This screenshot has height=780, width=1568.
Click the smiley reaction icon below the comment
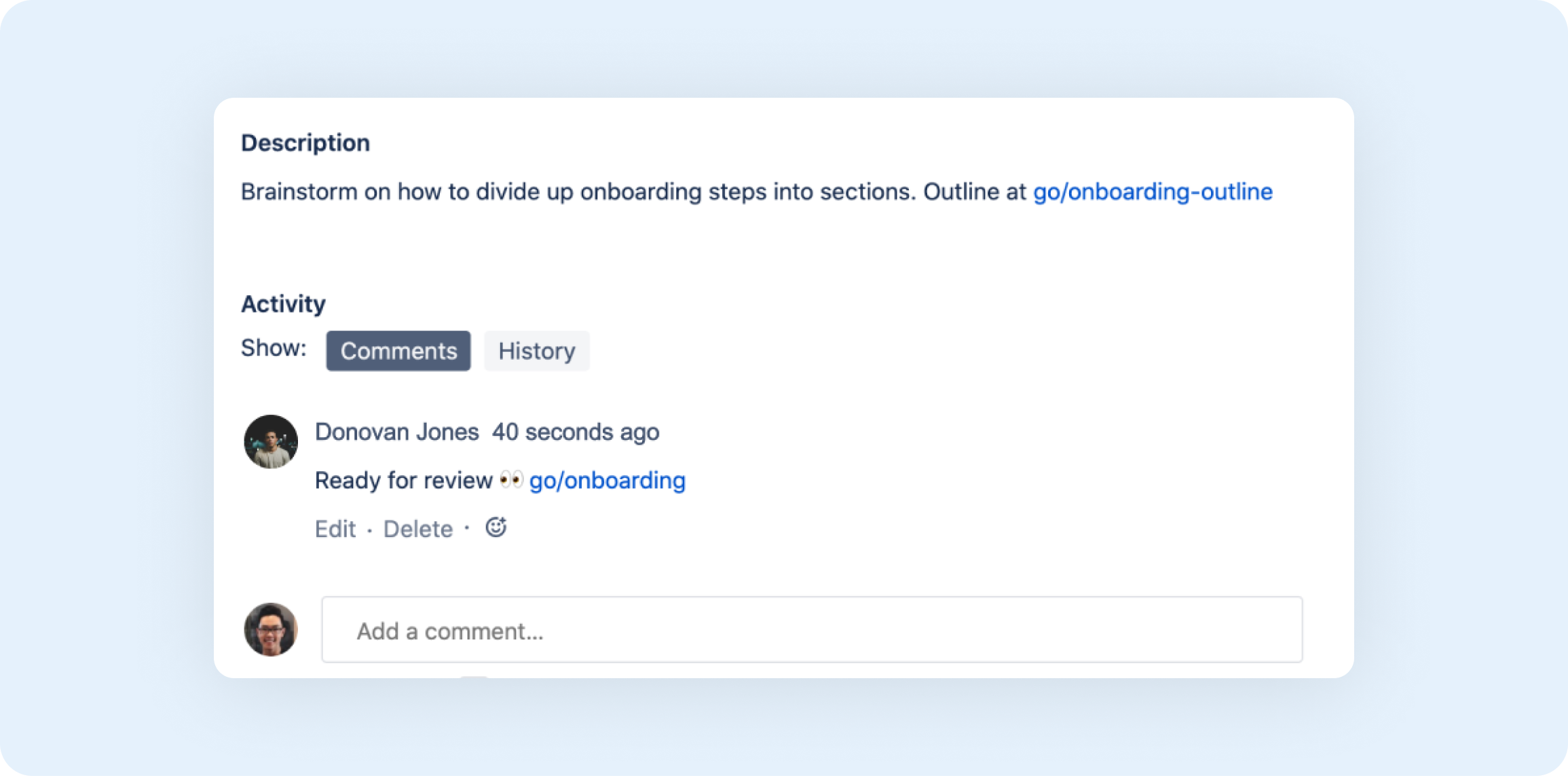(x=495, y=527)
